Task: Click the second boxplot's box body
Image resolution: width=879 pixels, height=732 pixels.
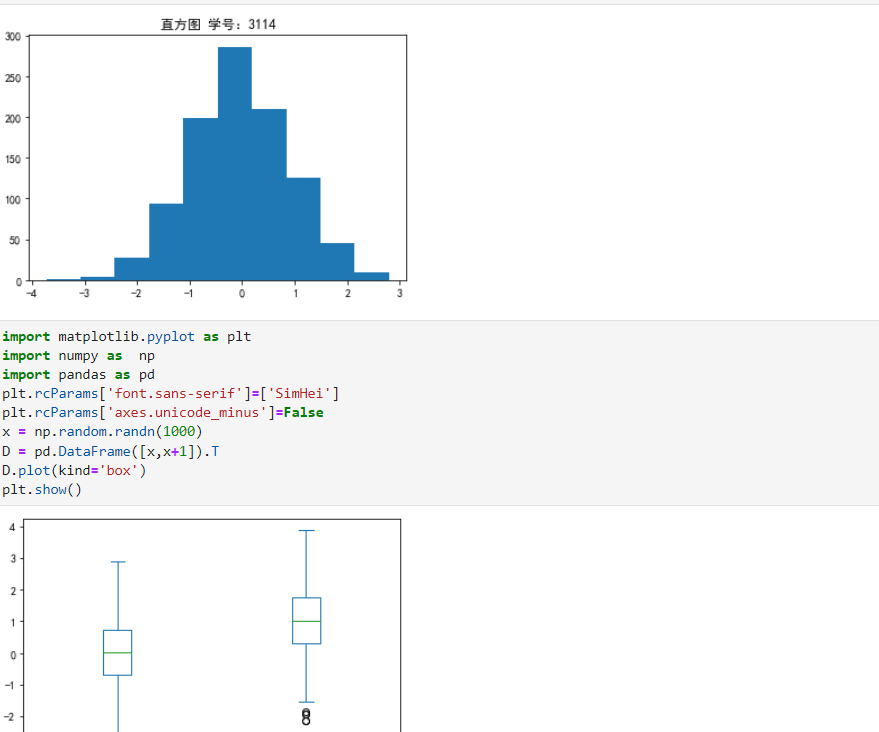Action: (x=307, y=620)
